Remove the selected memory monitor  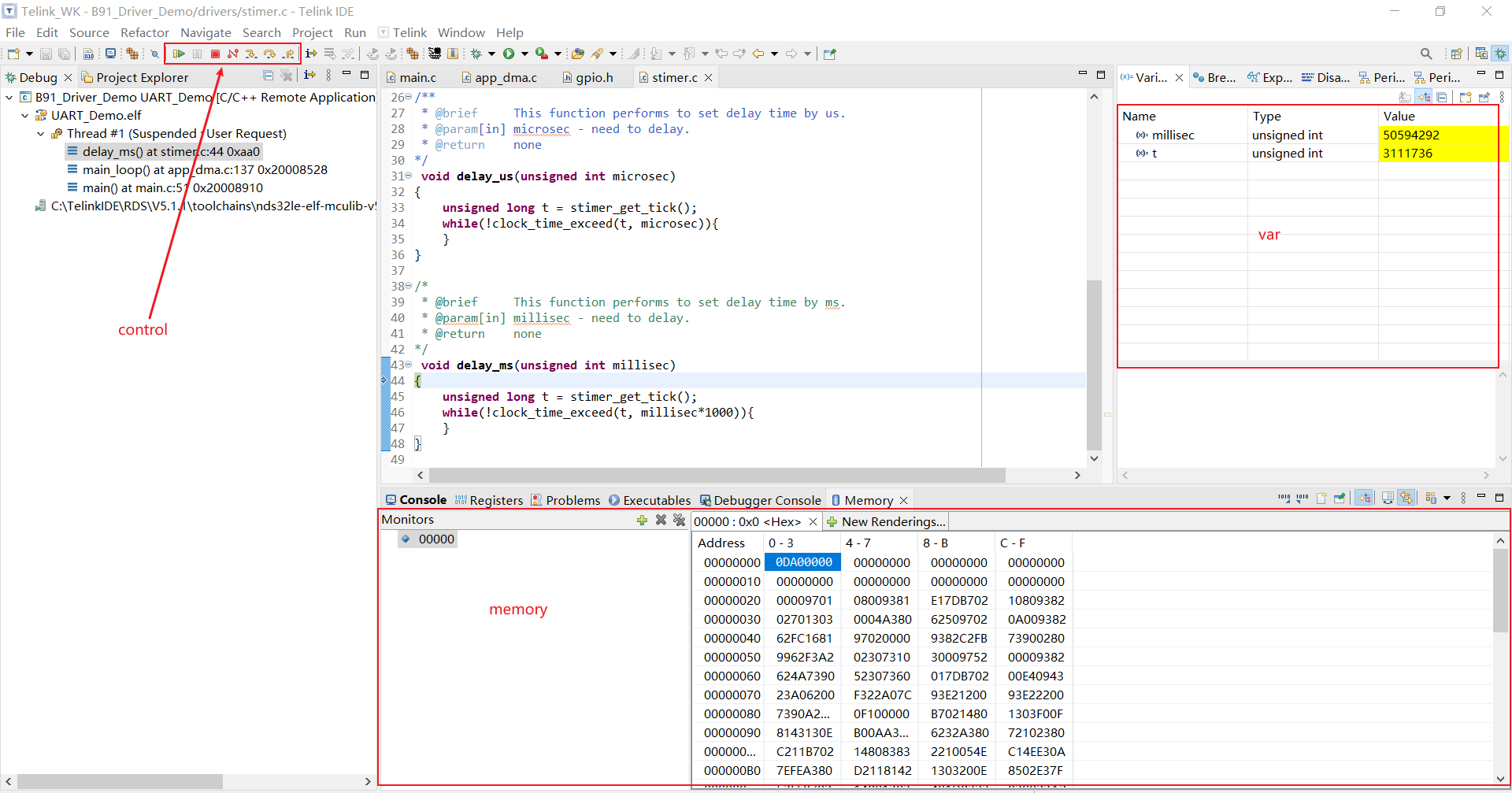(661, 520)
